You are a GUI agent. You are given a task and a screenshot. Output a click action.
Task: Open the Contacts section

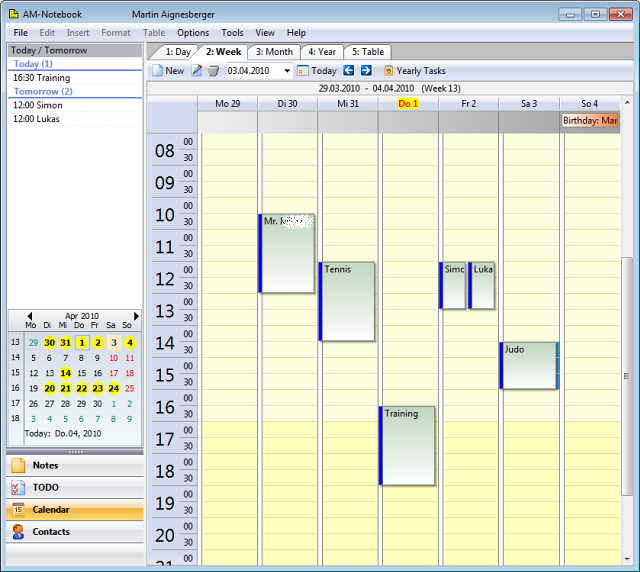click(75, 532)
